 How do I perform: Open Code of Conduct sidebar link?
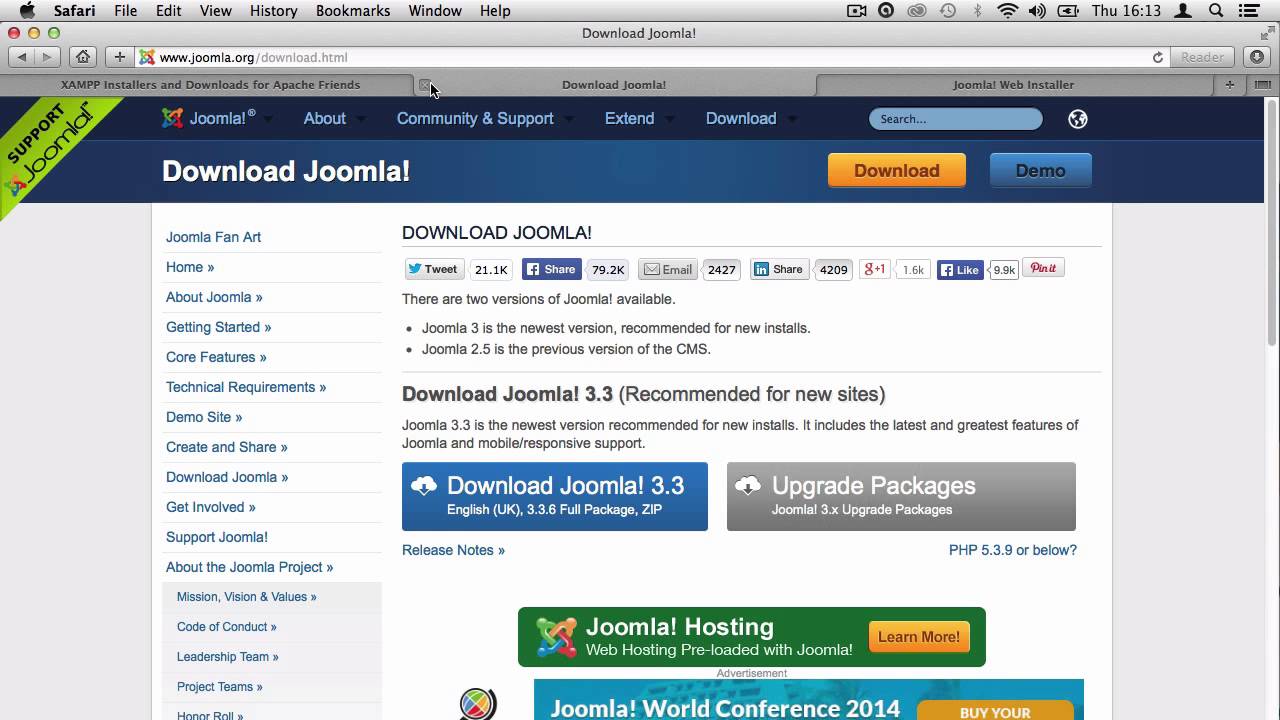227,627
